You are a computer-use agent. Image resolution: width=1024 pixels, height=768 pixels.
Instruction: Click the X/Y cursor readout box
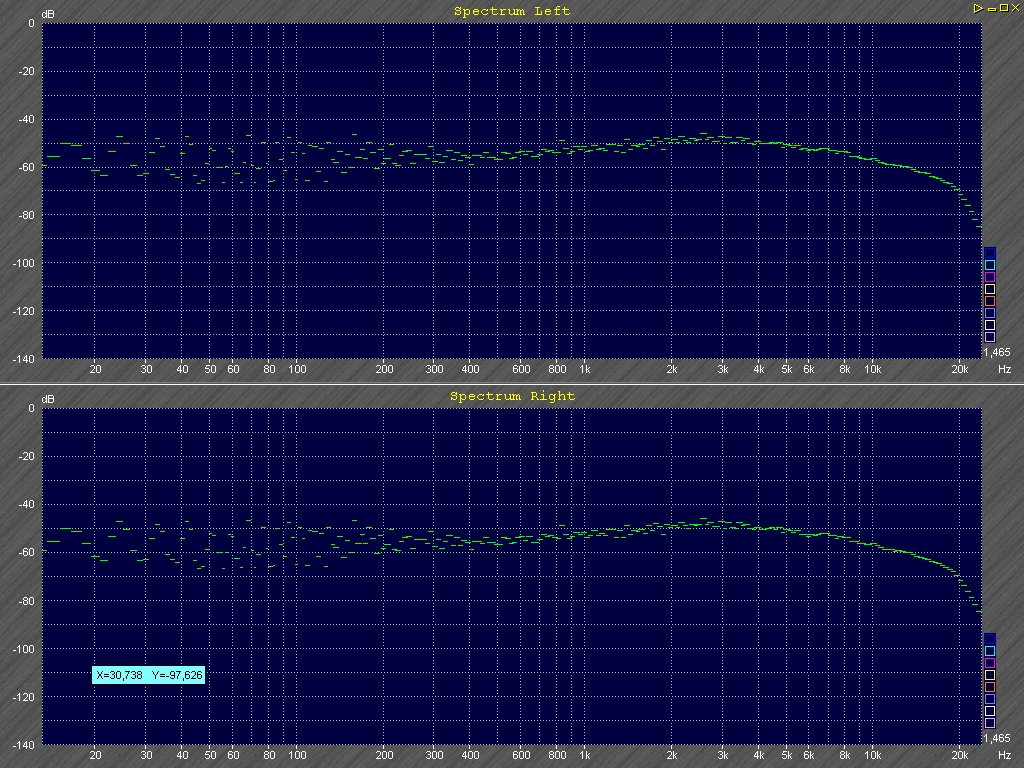149,675
